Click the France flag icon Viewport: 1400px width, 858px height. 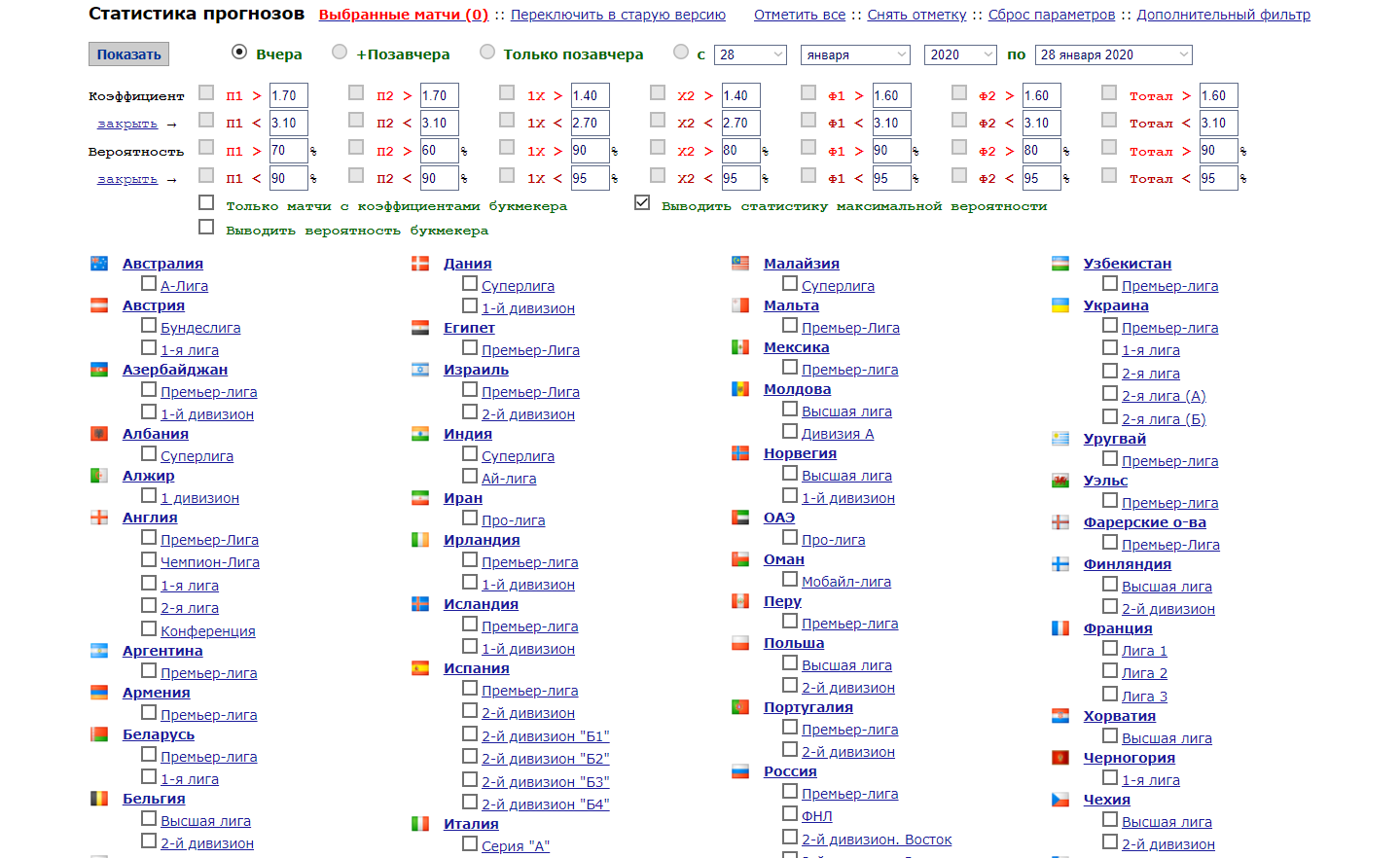click(x=1060, y=627)
